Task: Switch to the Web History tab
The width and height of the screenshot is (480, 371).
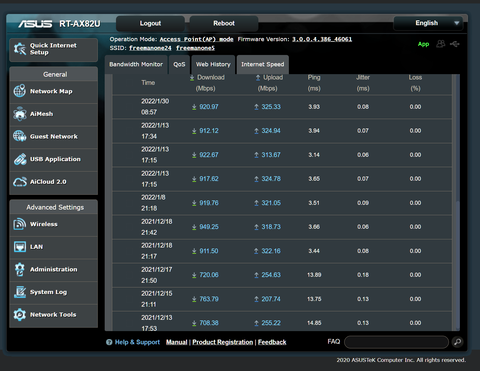Action: tap(213, 64)
